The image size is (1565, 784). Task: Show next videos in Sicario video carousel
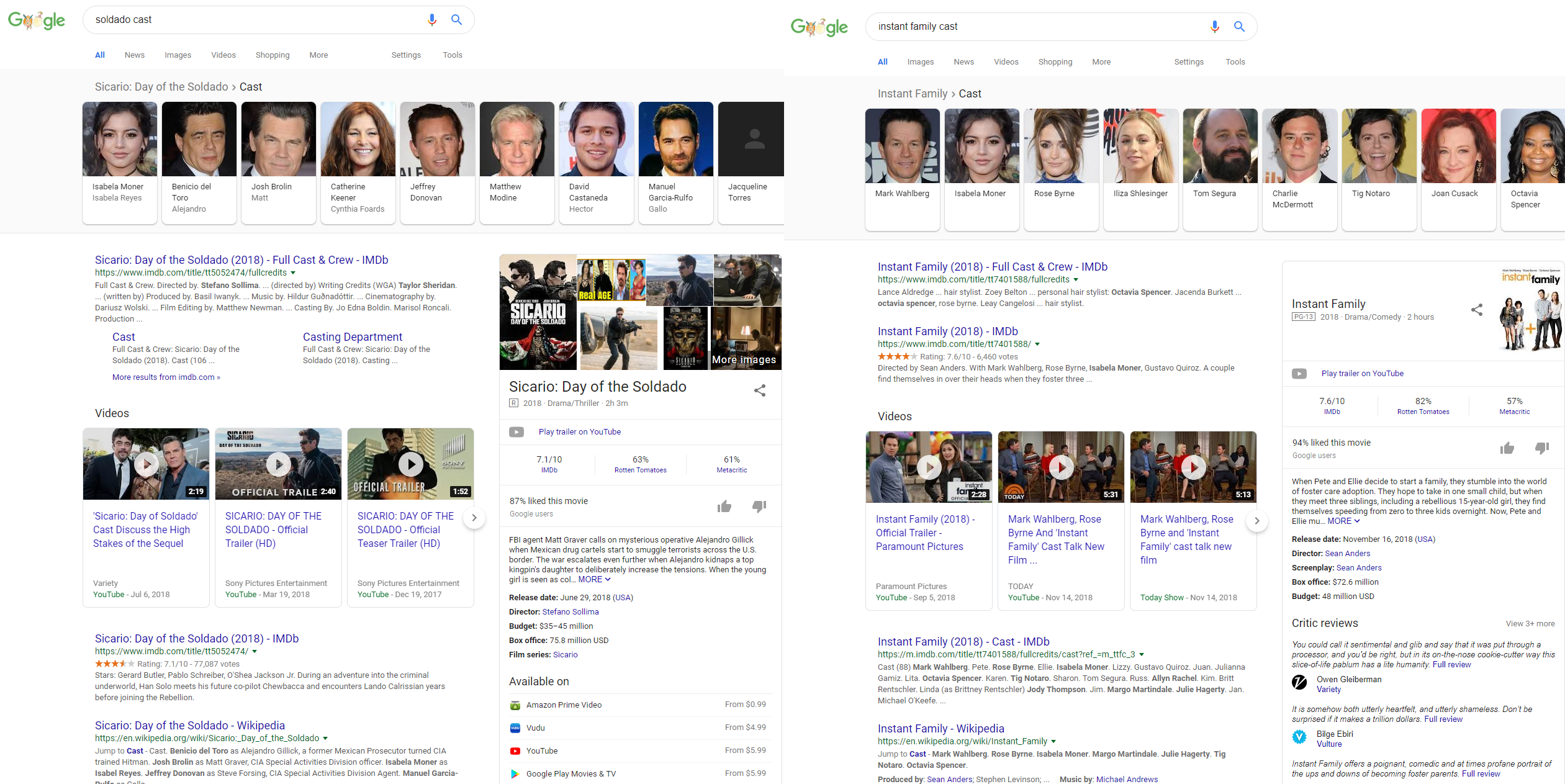(x=474, y=518)
